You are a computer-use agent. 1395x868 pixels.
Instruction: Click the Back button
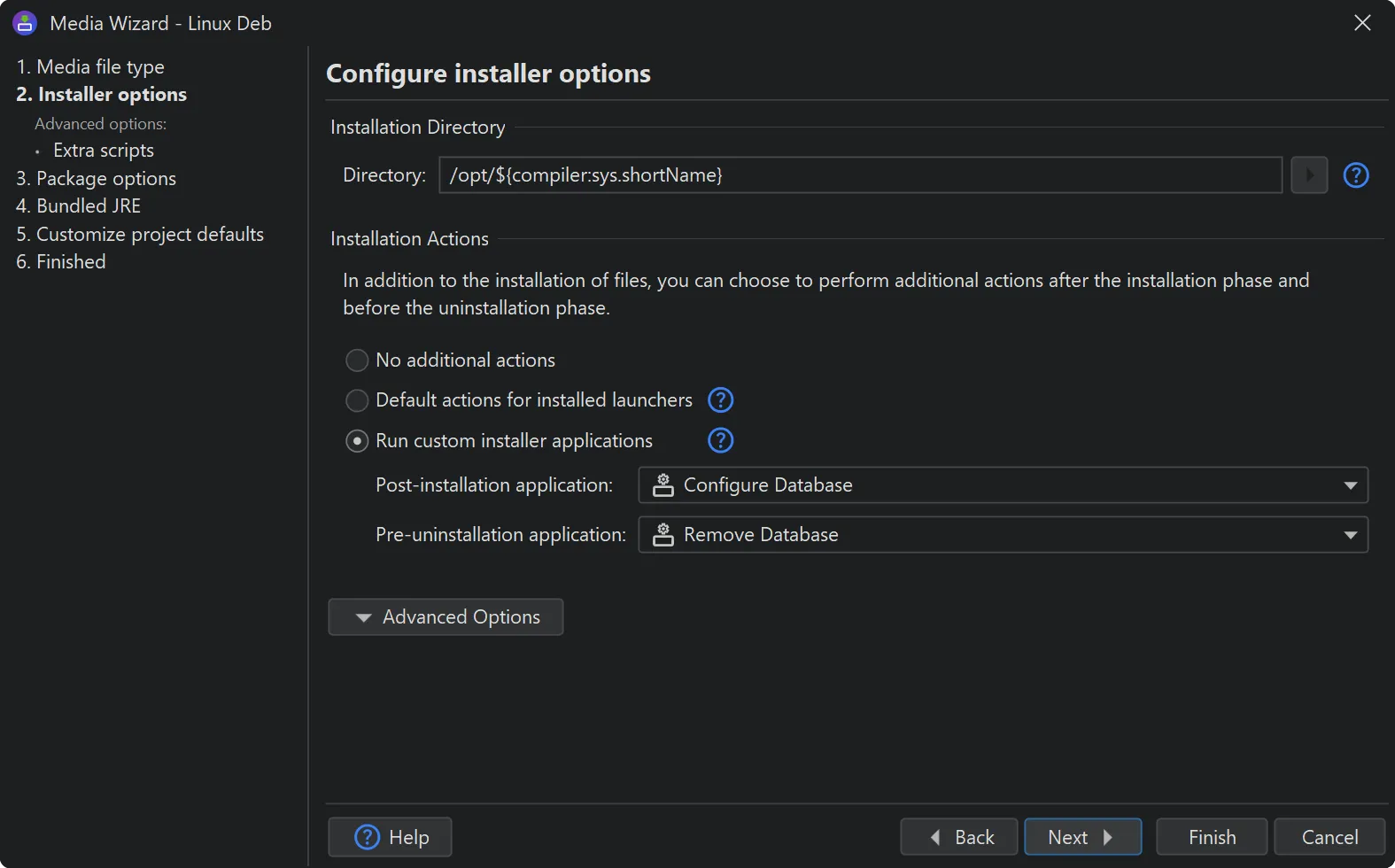click(x=958, y=837)
